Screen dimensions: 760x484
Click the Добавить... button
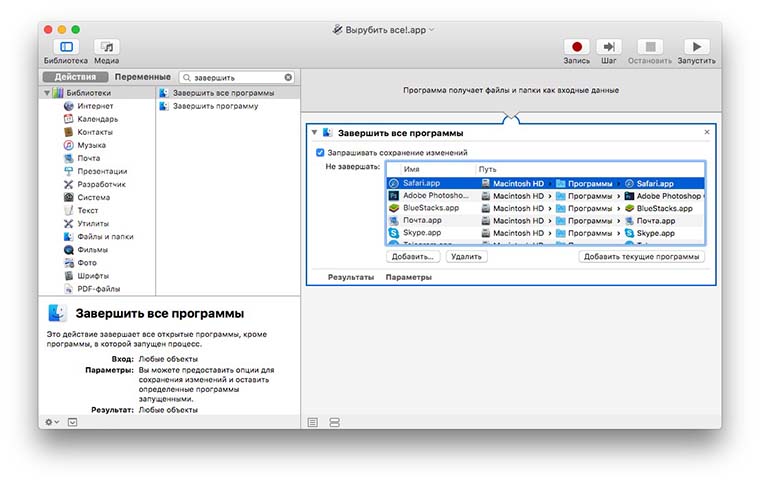click(413, 256)
